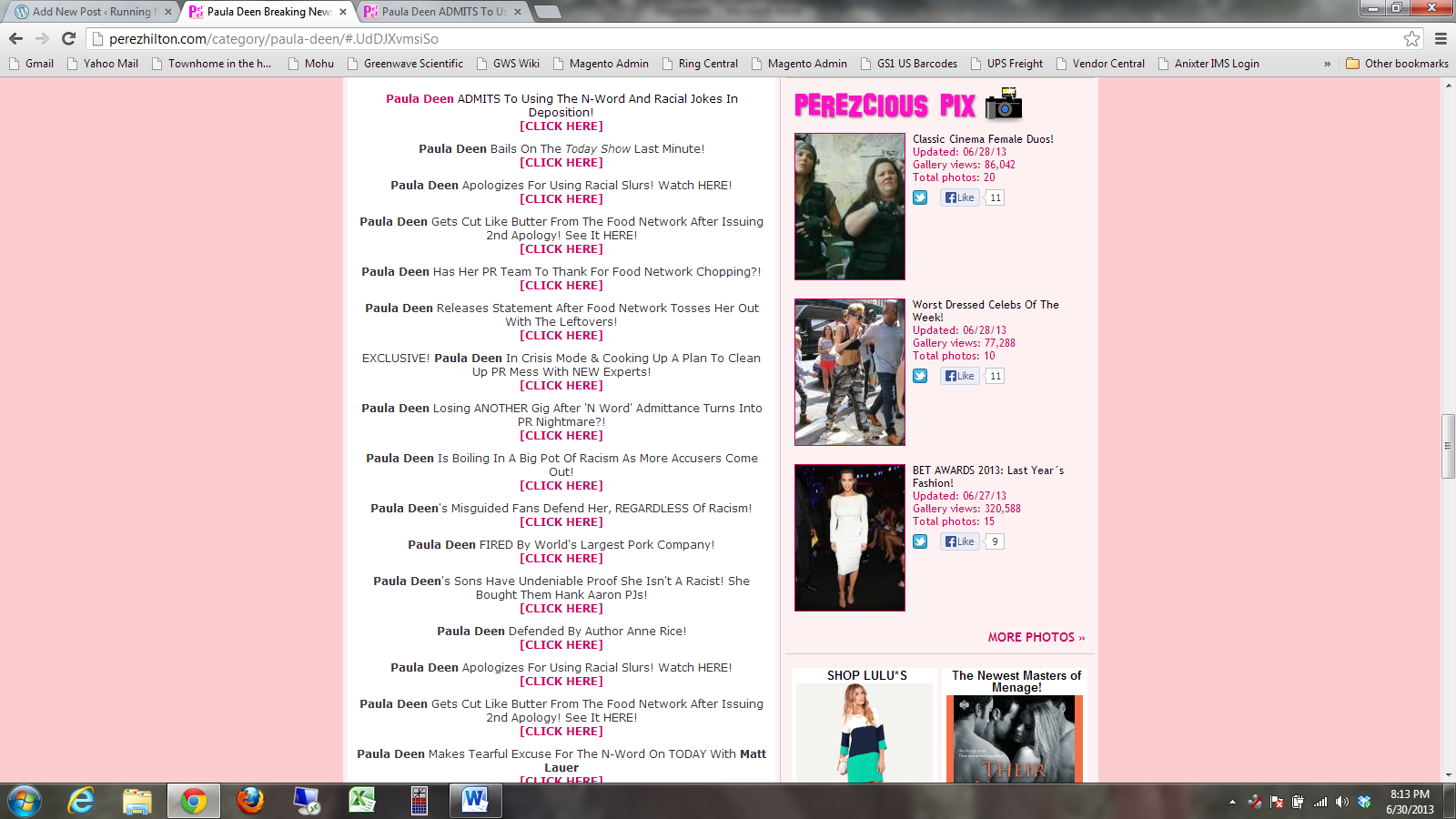This screenshot has width=1456, height=819.
Task: Click the BET Awards 2013 gallery thumbnail
Action: (x=849, y=537)
